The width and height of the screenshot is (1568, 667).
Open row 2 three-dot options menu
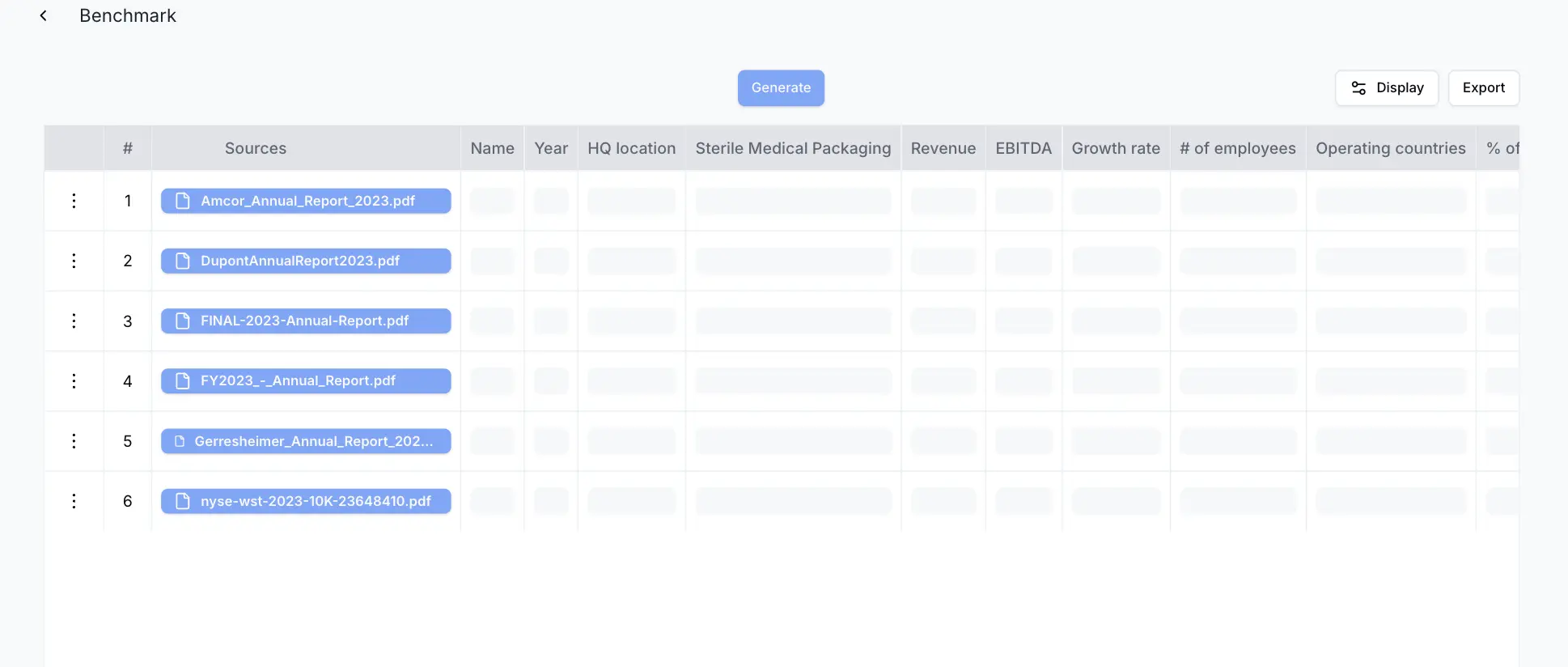click(x=74, y=261)
